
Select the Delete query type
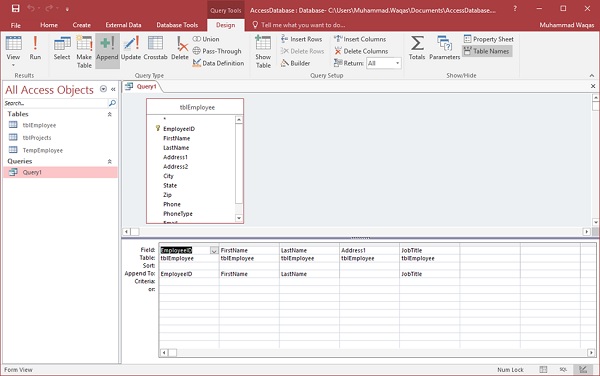[180, 48]
